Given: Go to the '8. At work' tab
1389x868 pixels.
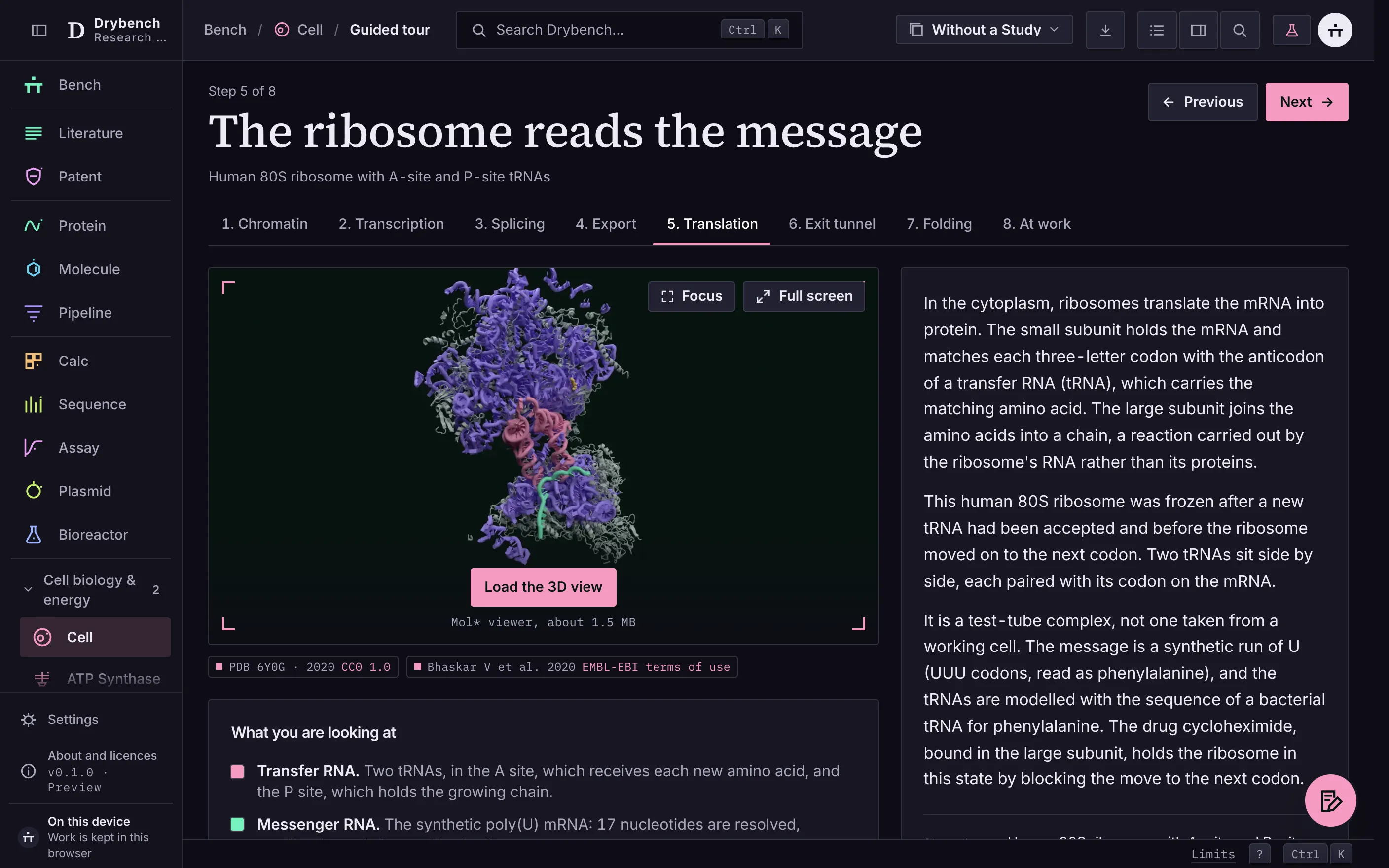Looking at the screenshot, I should [x=1037, y=224].
